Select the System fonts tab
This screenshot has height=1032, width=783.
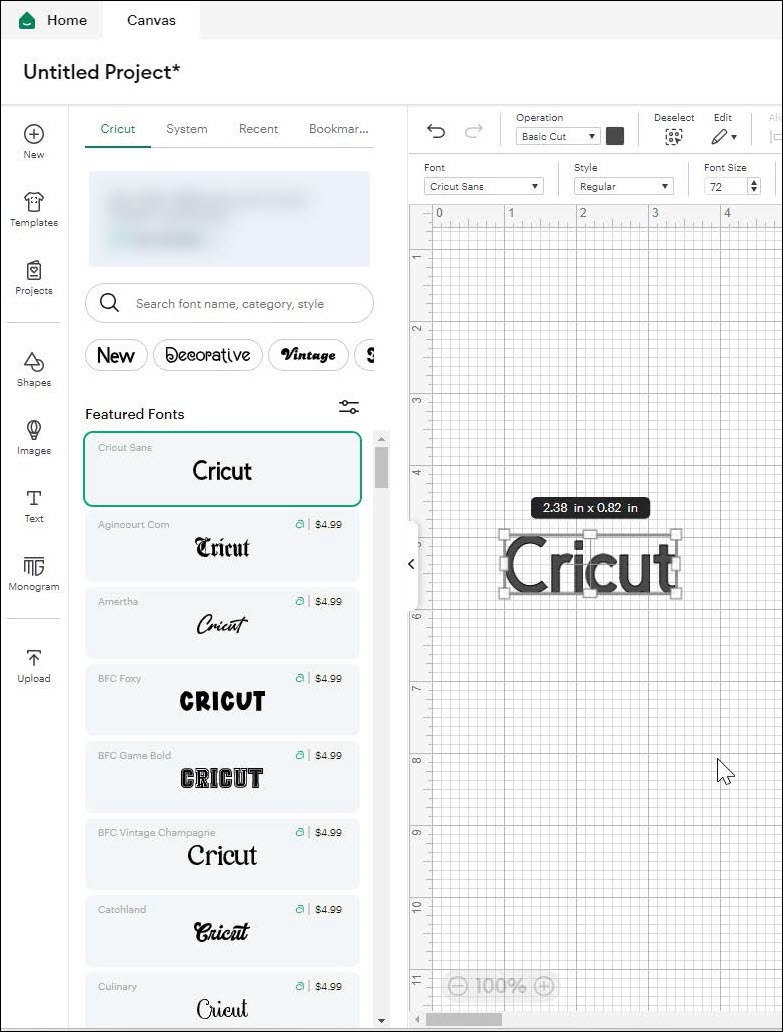[x=187, y=129]
